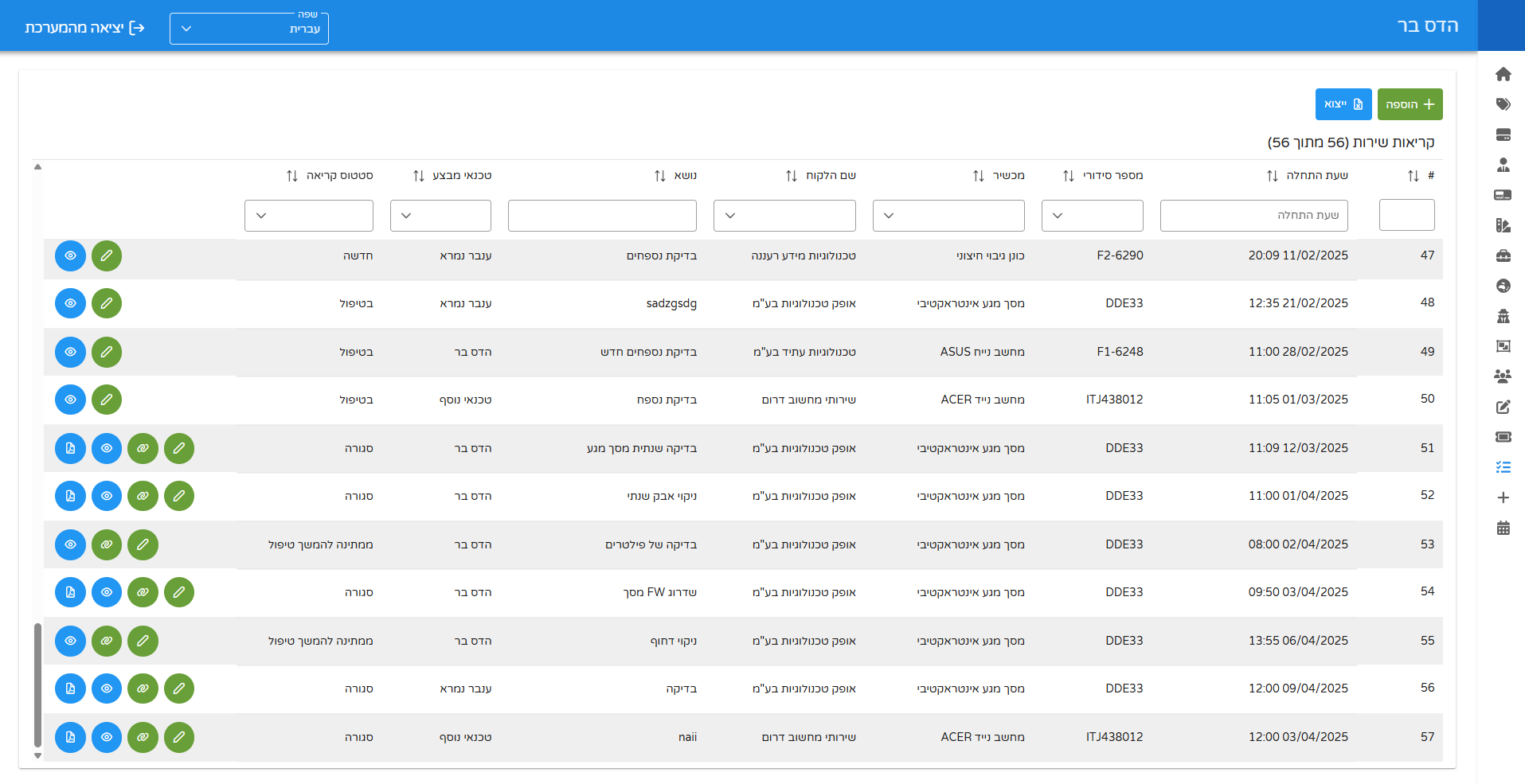Image resolution: width=1525 pixels, height=784 pixels.
Task: Click the הדס בר title in header
Action: point(1428,26)
